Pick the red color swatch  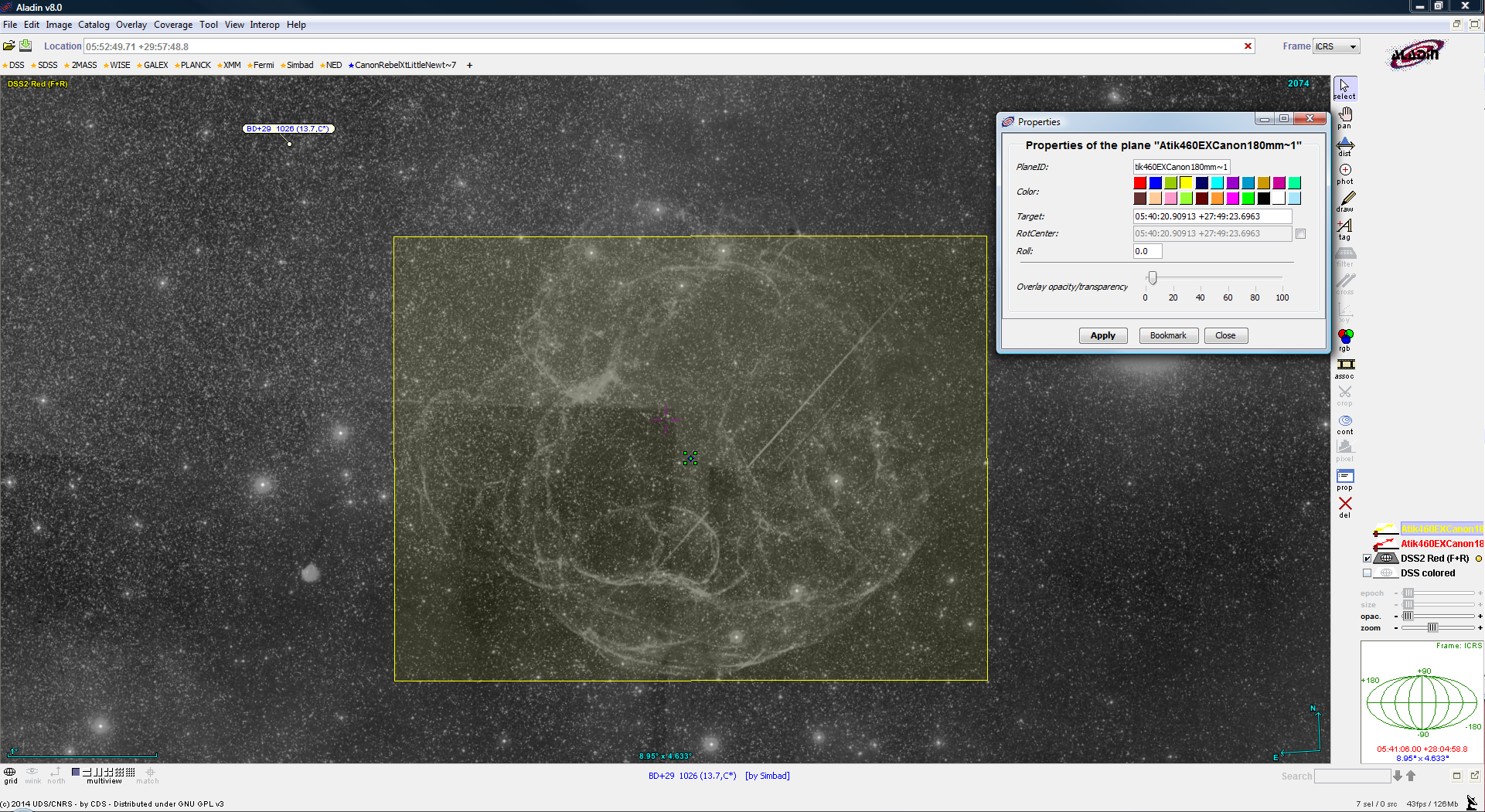tap(1139, 183)
